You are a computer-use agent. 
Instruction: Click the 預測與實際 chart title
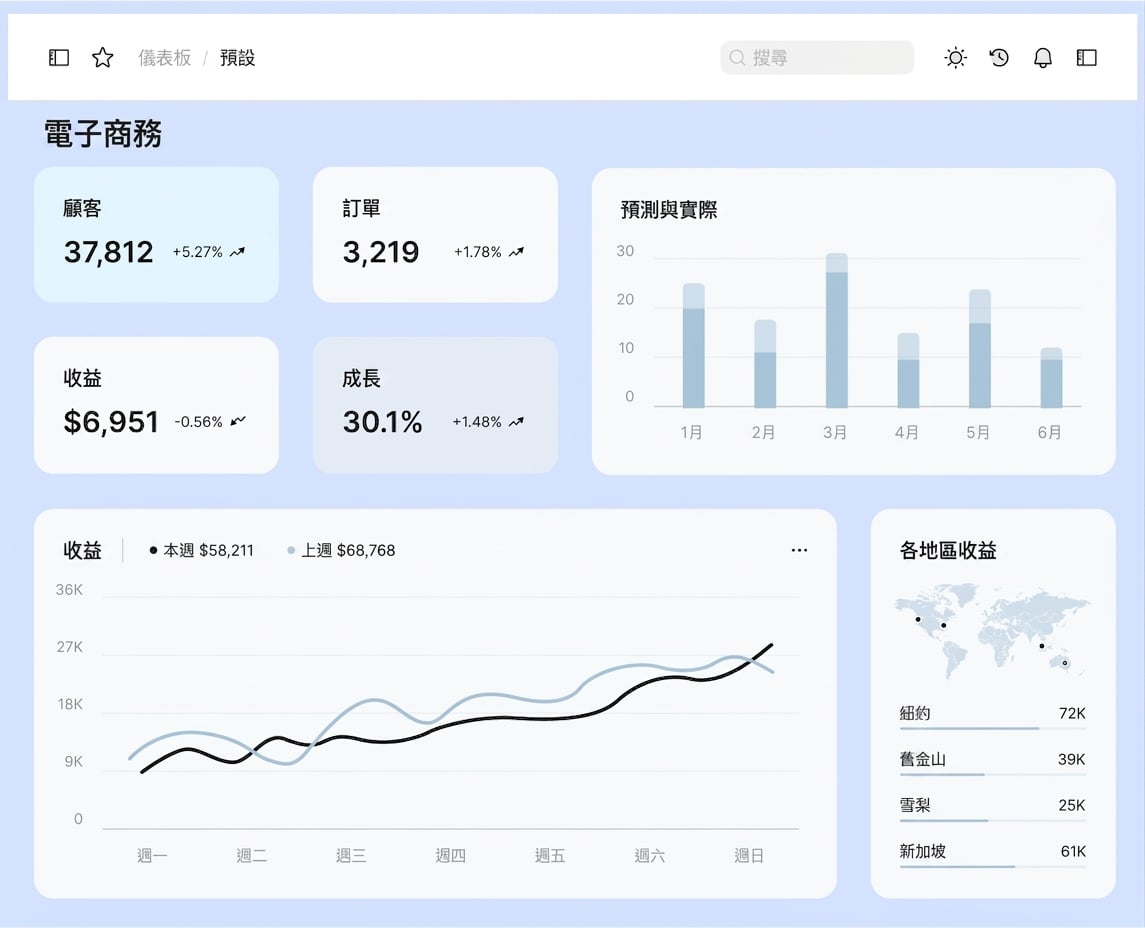[x=668, y=210]
